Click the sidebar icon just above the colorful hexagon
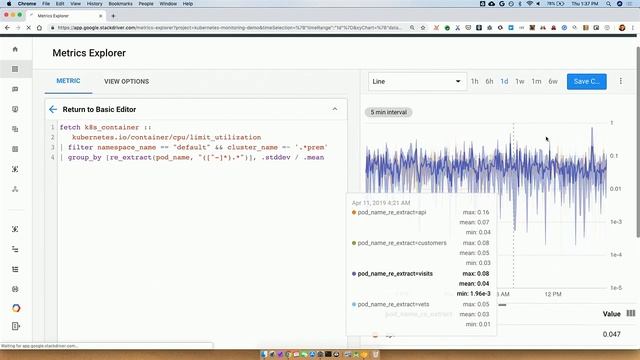 [x=15, y=289]
